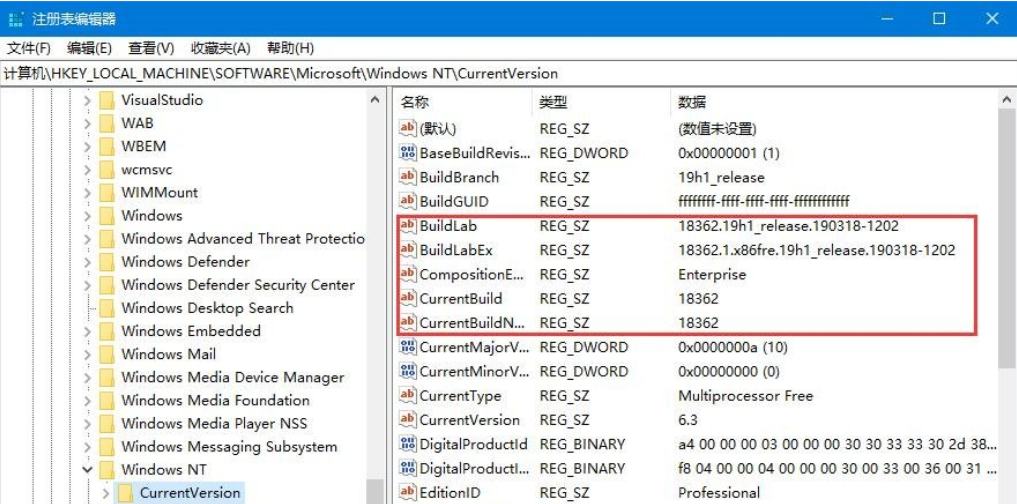1017x504 pixels.
Task: Click the data value Enterprise
Action: tap(712, 274)
